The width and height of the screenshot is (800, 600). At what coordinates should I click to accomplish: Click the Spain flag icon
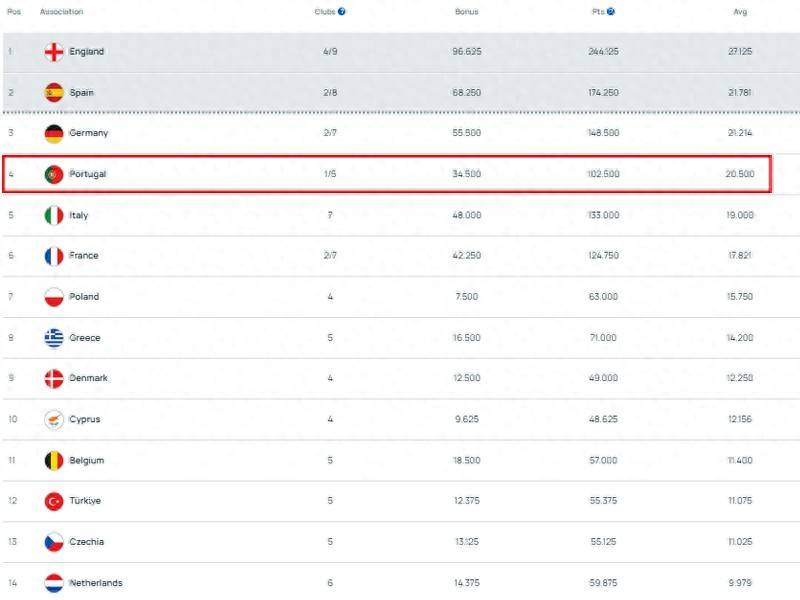click(54, 92)
